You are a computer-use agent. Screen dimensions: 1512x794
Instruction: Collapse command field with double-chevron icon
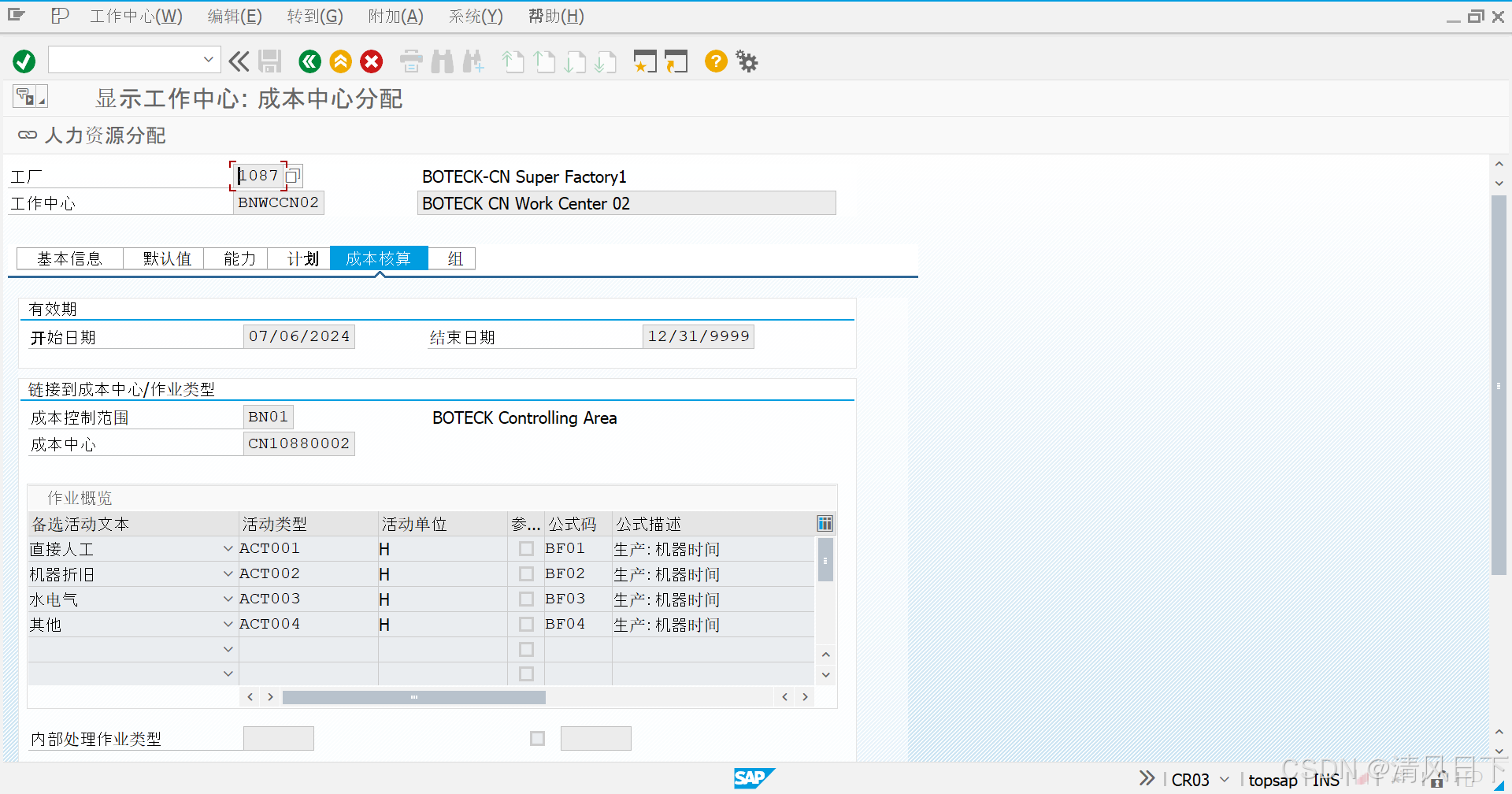[239, 61]
